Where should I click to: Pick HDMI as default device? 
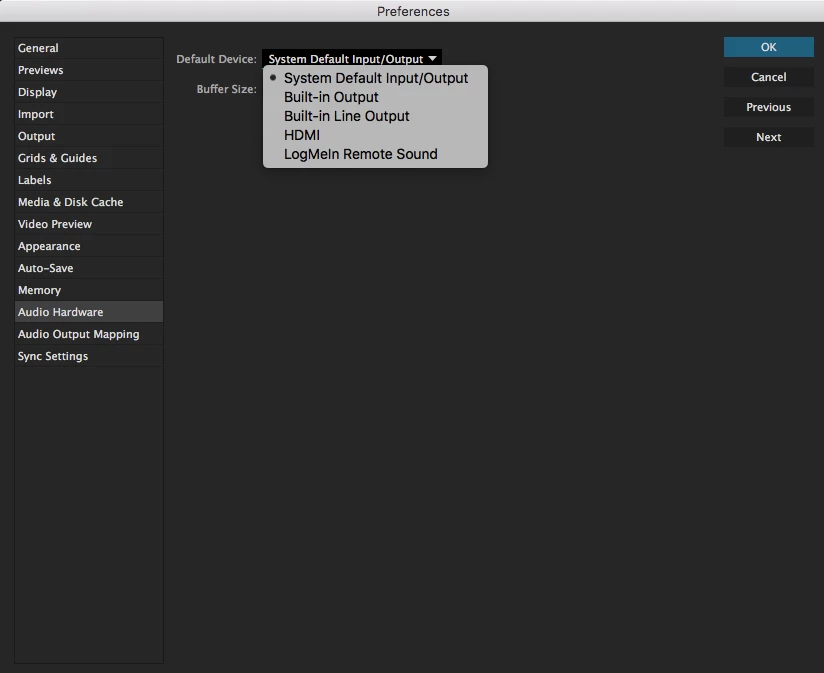click(375, 135)
